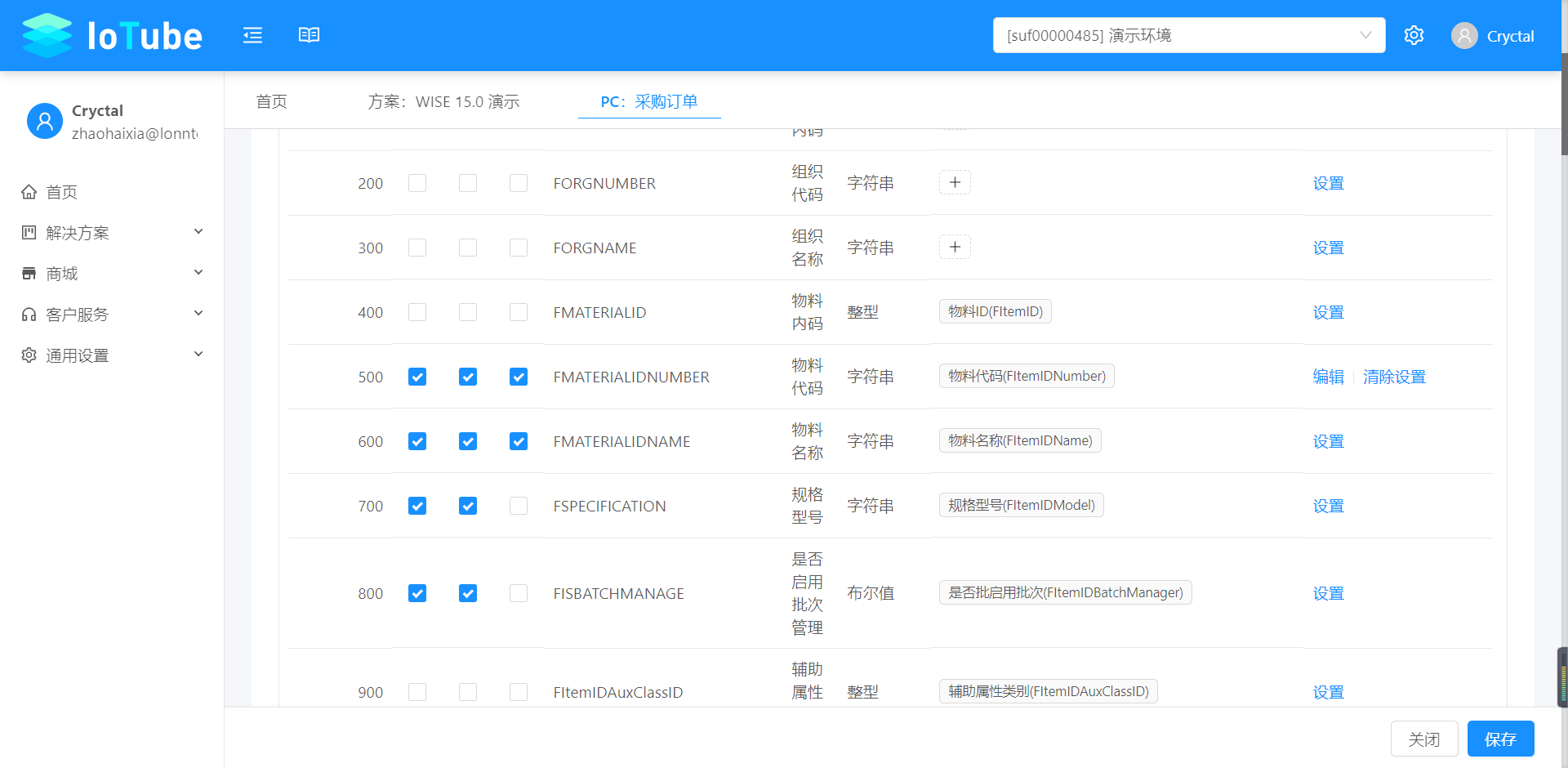
Task: Check the third checkbox in FSPECIFICATION row
Action: pos(519,506)
